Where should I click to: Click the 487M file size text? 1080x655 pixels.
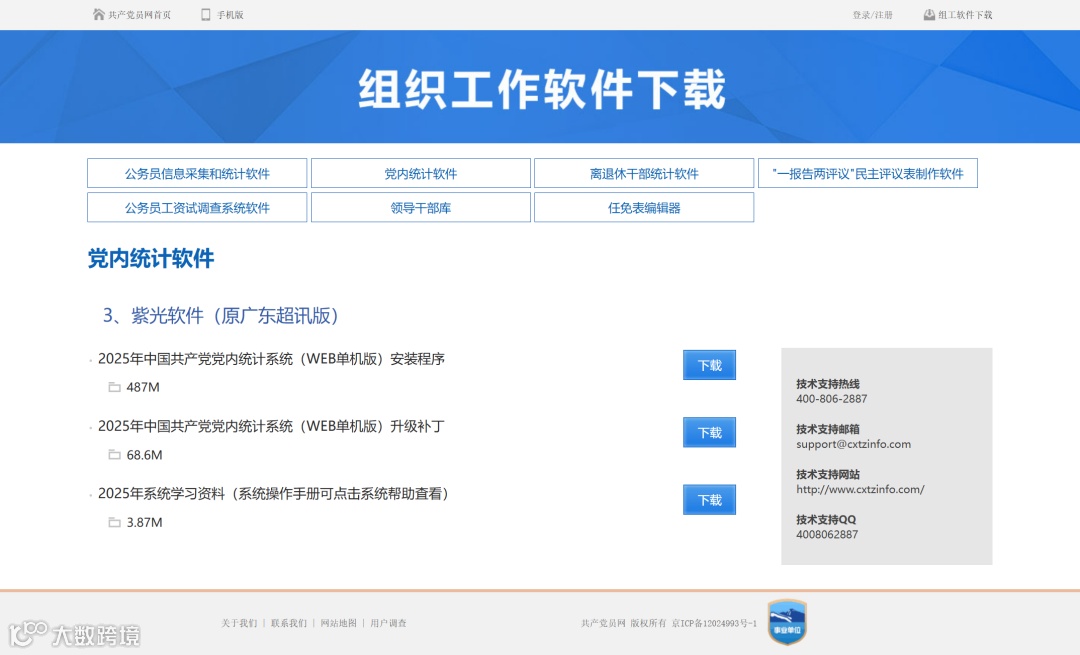pyautogui.click(x=143, y=387)
